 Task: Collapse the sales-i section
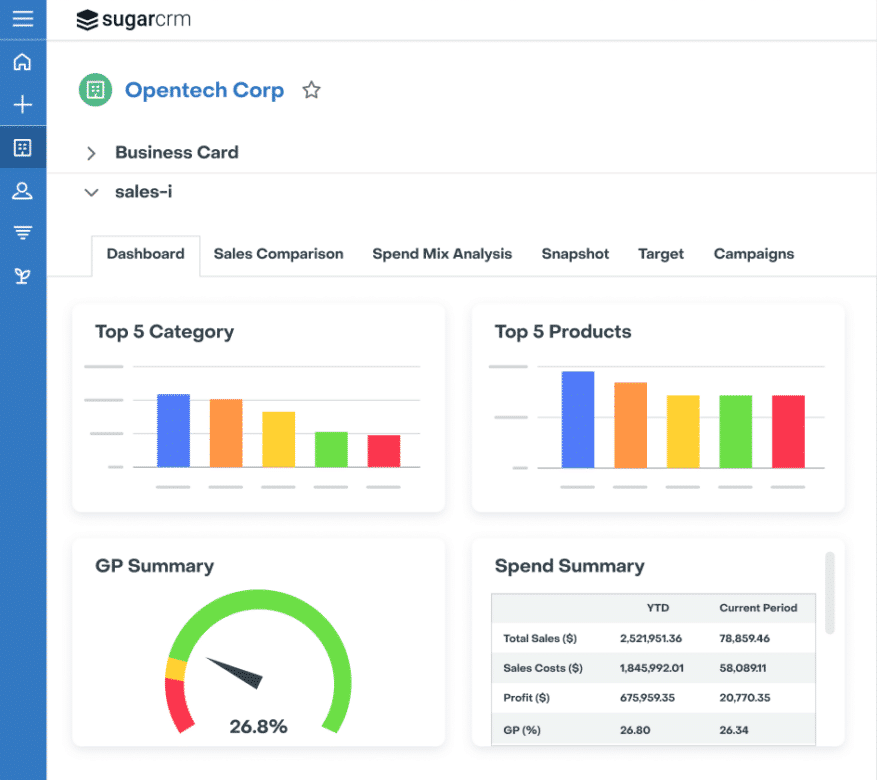tap(91, 192)
